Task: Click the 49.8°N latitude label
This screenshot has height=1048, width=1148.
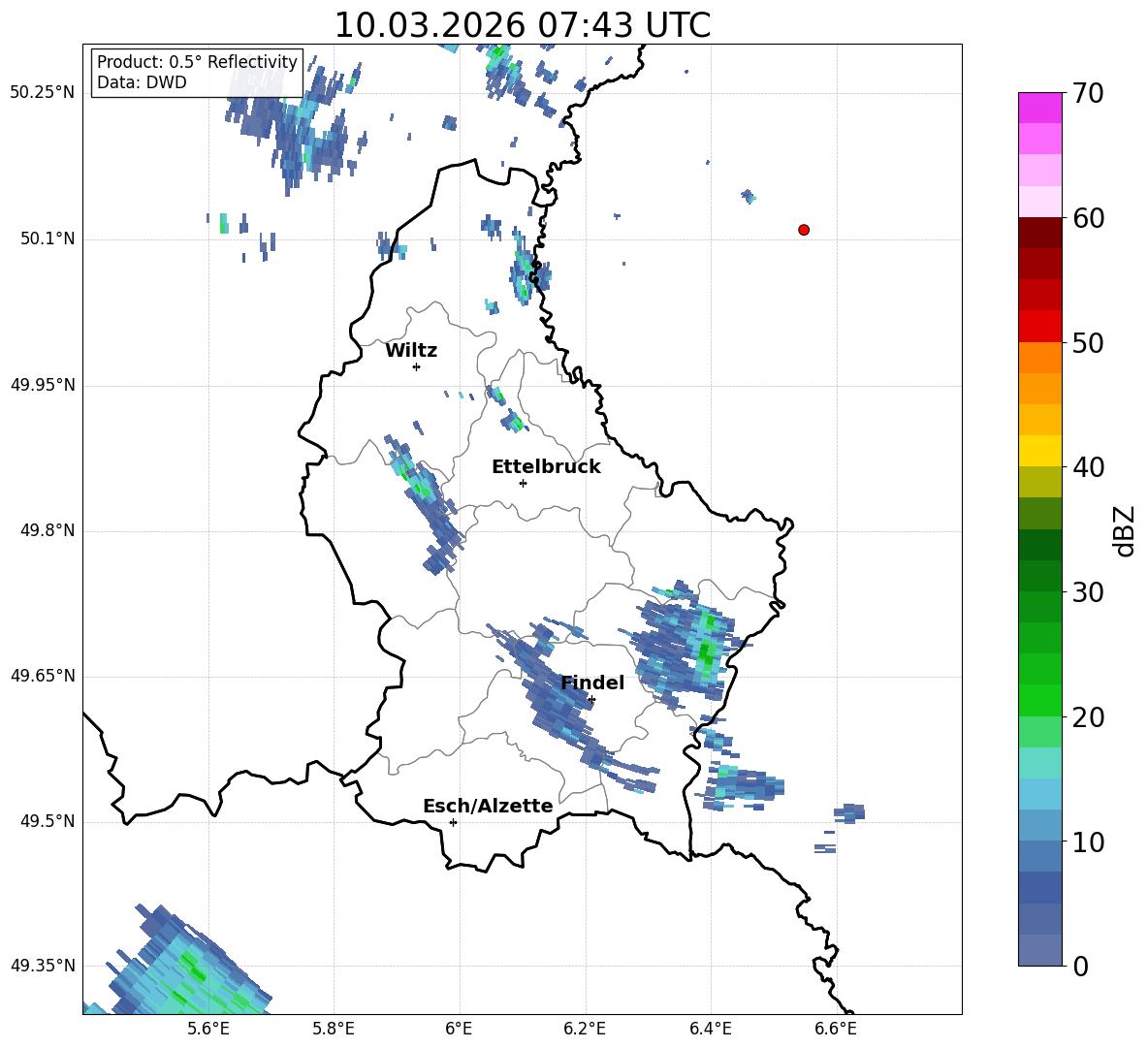Action: (48, 530)
